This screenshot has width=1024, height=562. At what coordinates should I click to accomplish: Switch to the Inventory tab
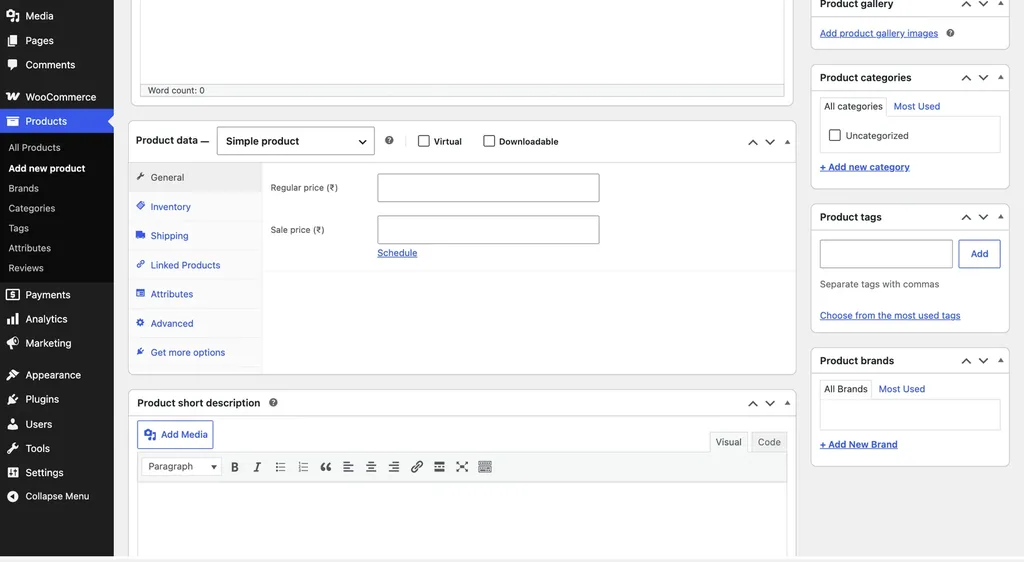[x=195, y=207]
